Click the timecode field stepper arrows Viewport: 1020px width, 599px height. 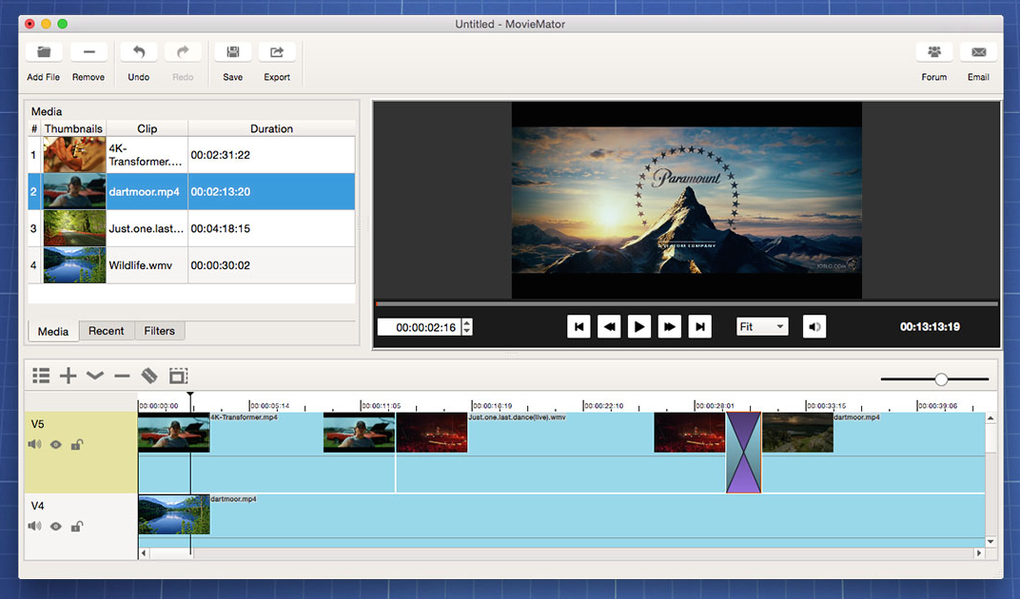(x=467, y=327)
